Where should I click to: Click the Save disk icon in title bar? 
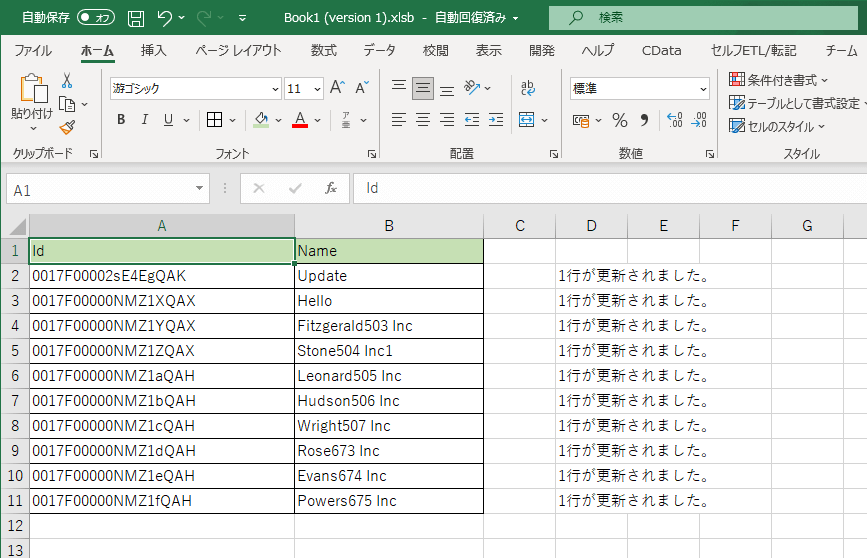tap(136, 18)
